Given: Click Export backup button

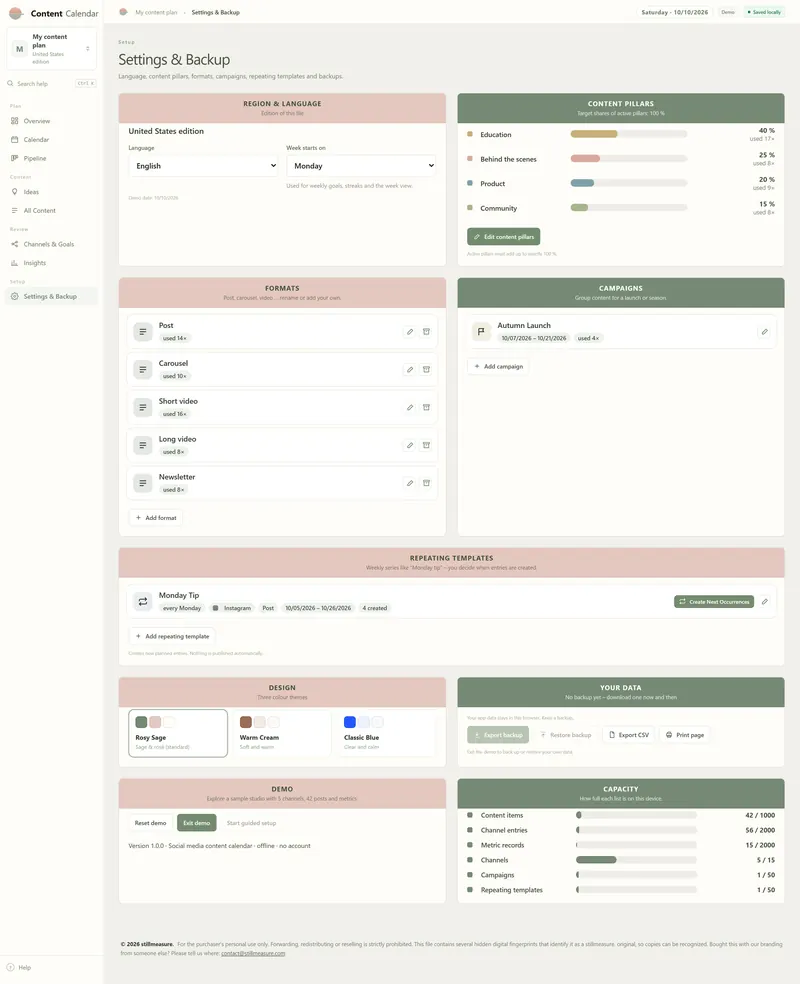Looking at the screenshot, I should pyautogui.click(x=498, y=735).
